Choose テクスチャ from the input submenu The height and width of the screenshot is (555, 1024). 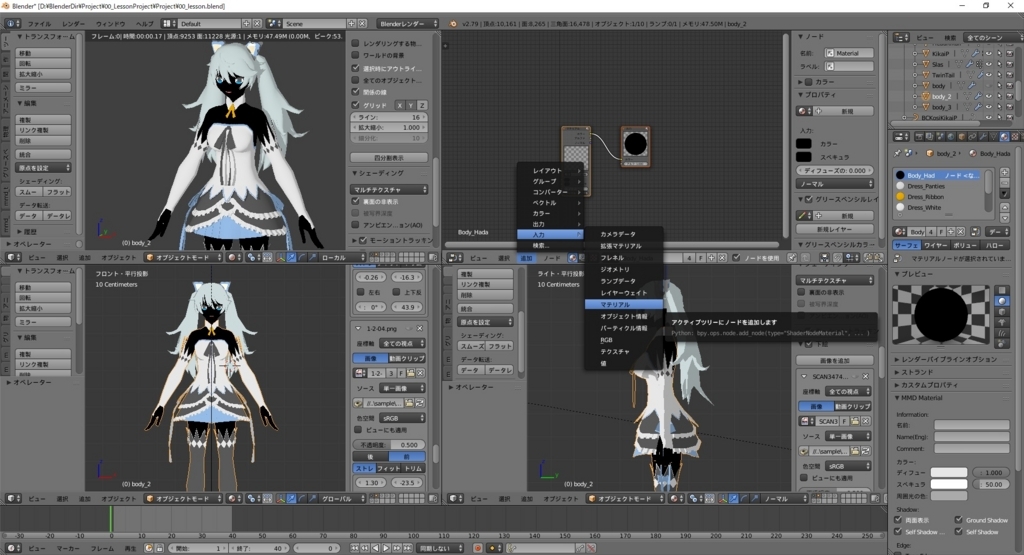pyautogui.click(x=624, y=352)
